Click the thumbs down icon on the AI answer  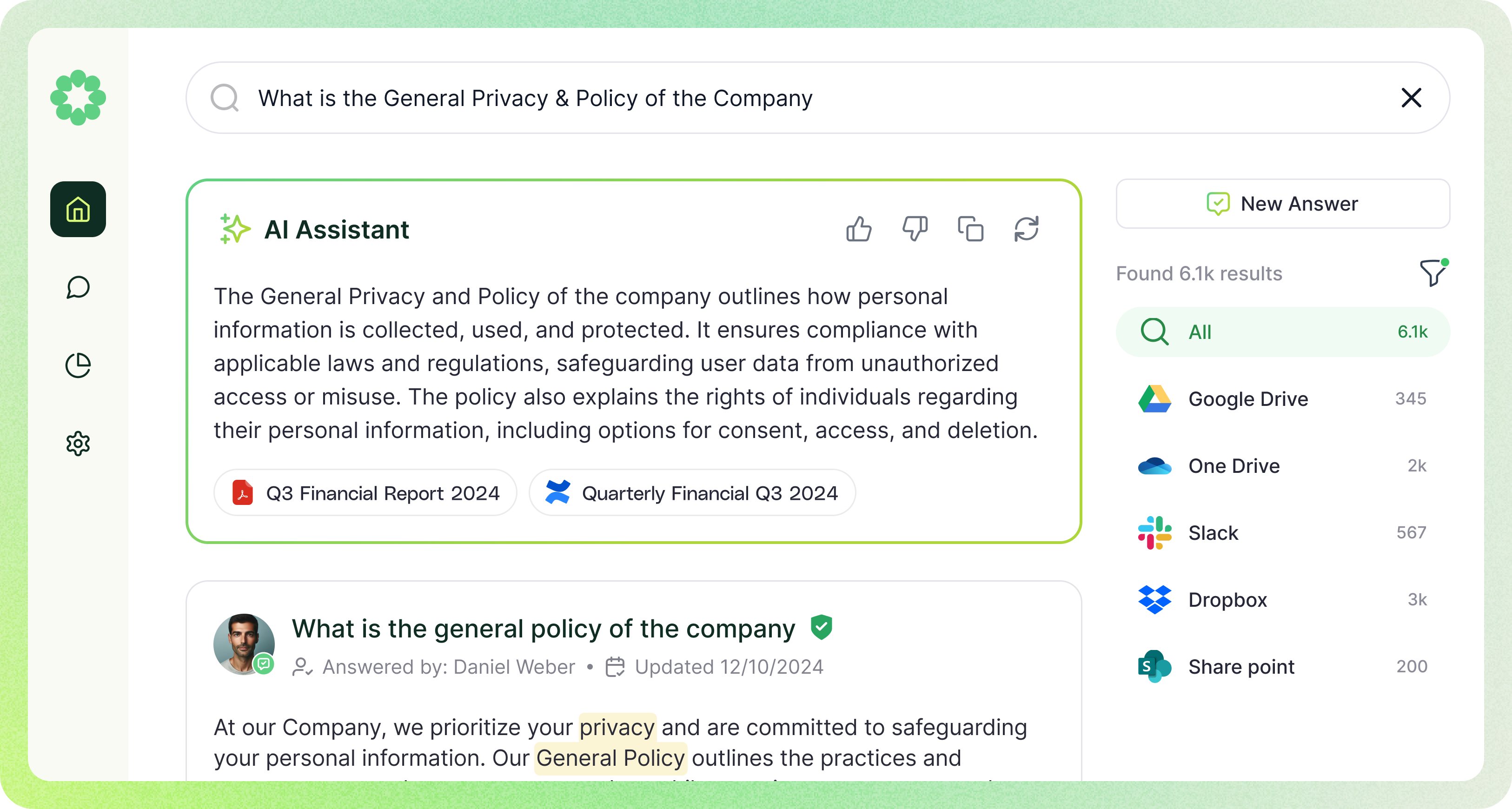coord(915,229)
